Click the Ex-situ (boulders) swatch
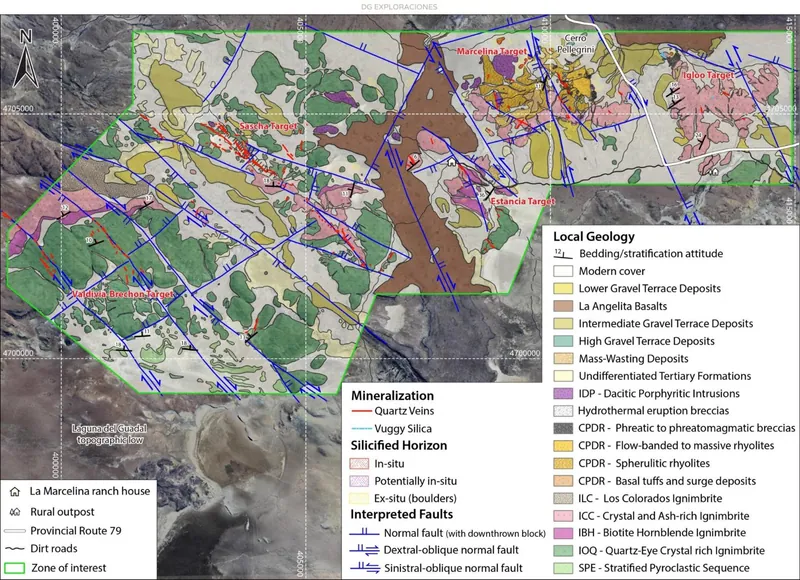The height and width of the screenshot is (580, 800). pyautogui.click(x=359, y=498)
